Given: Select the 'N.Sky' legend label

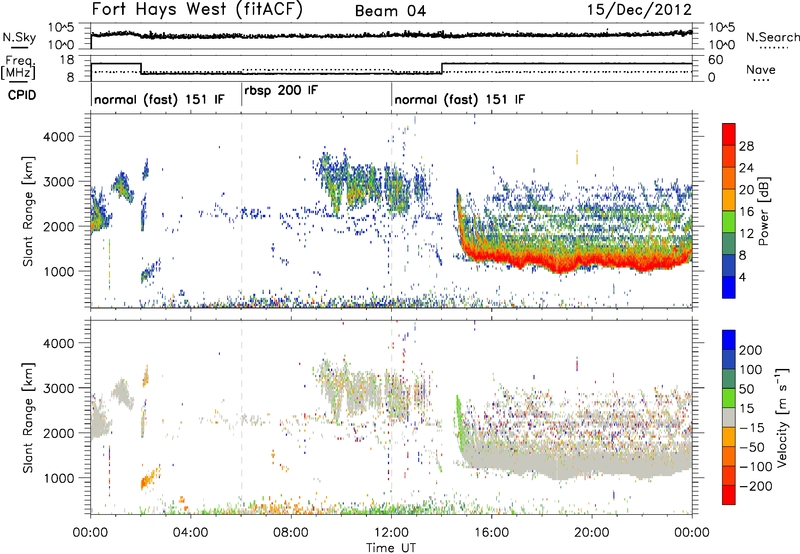Looking at the screenshot, I should 19,37.
